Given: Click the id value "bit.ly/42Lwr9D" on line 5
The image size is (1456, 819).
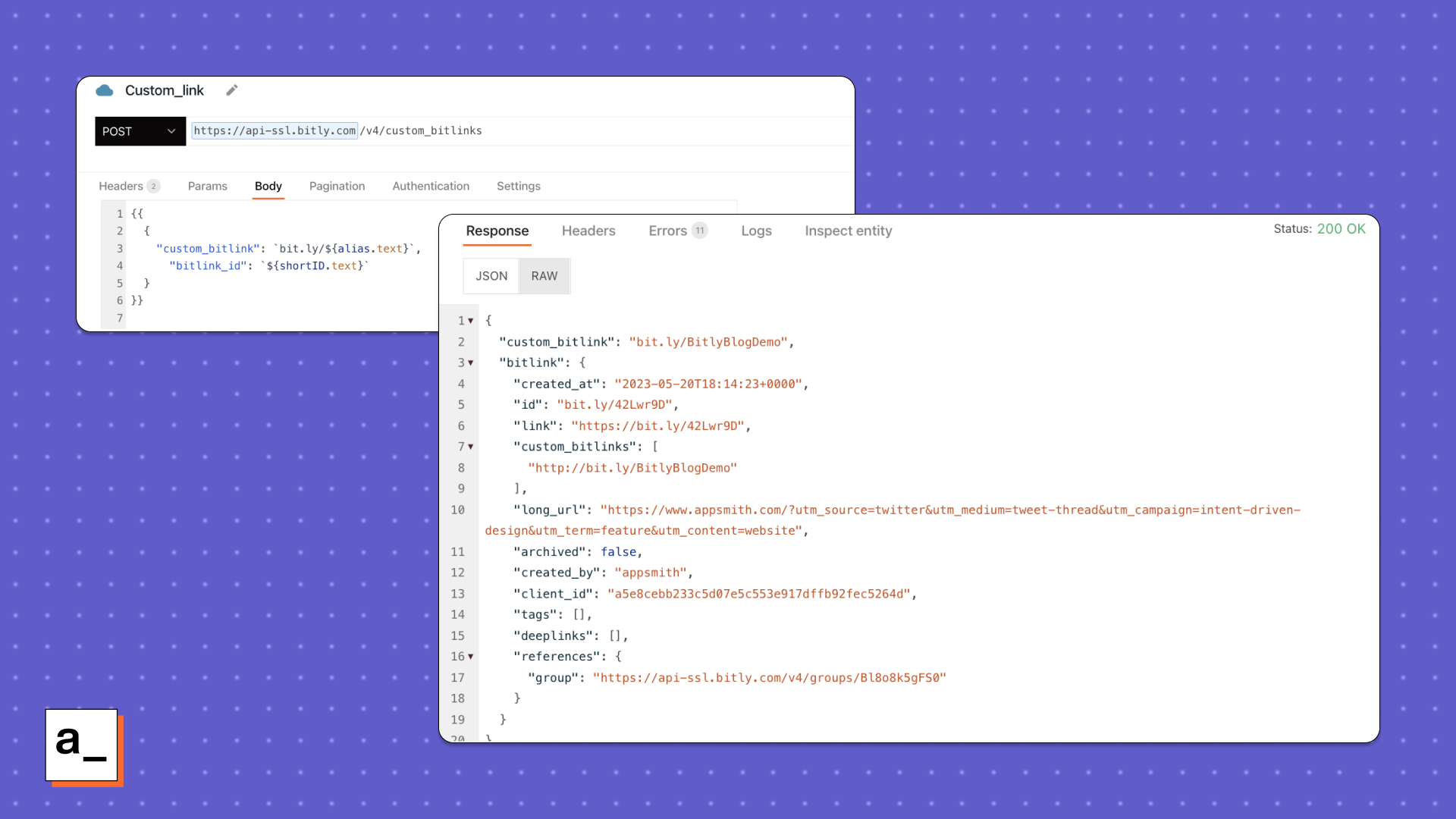Looking at the screenshot, I should [x=614, y=405].
